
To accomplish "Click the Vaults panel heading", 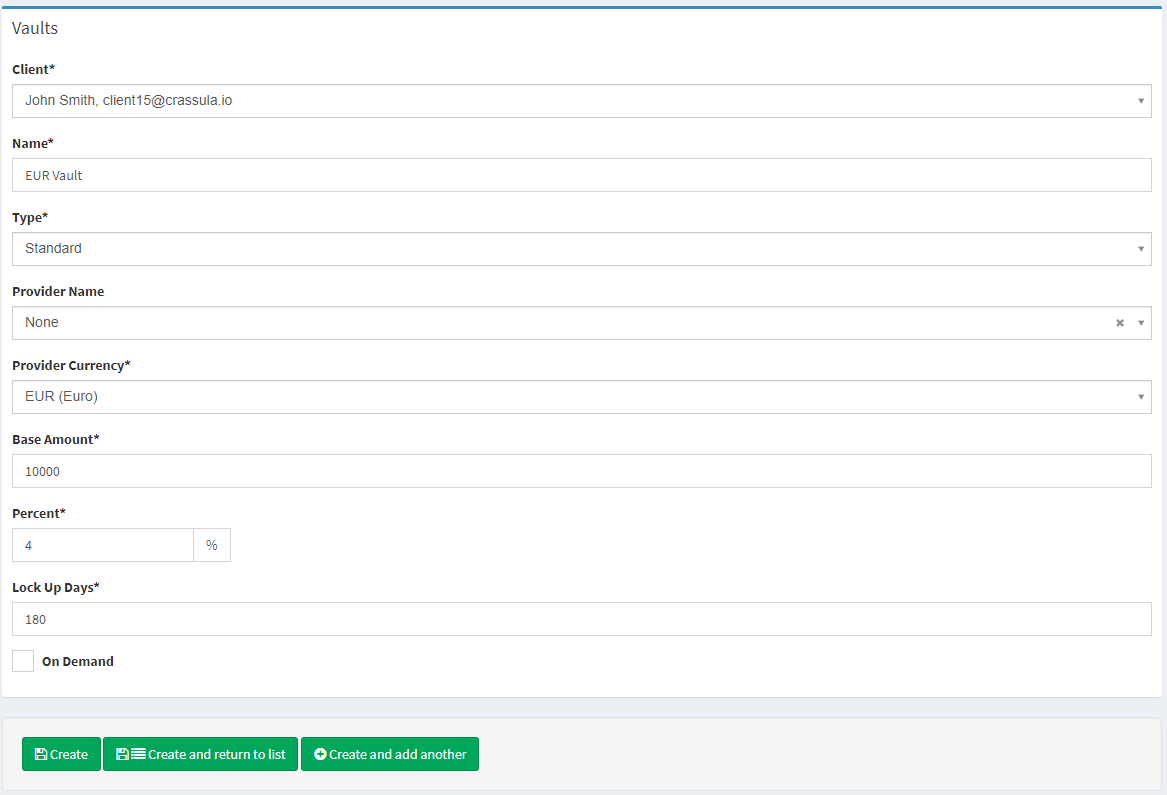I will point(35,28).
